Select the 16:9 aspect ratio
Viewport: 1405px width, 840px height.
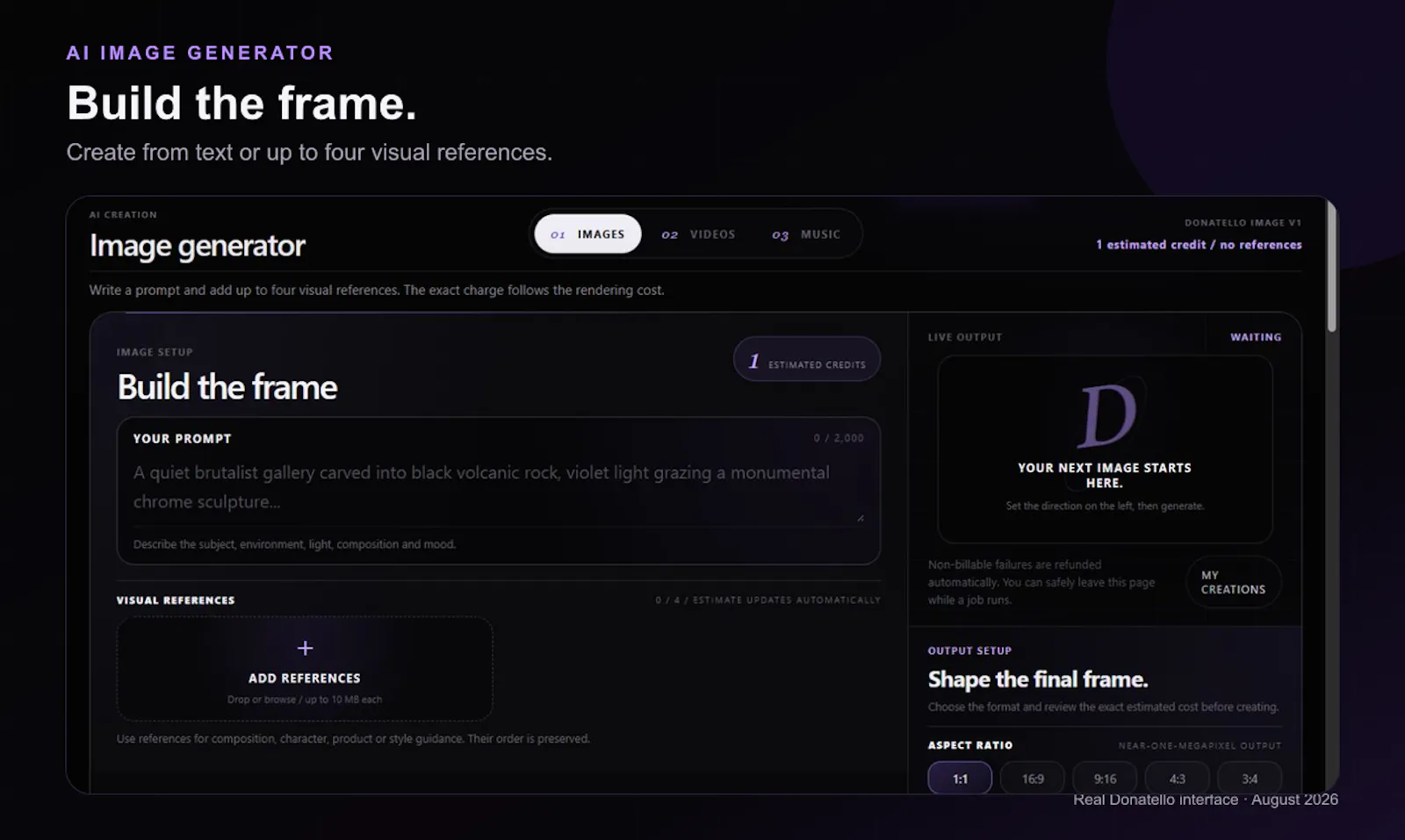(1033, 779)
